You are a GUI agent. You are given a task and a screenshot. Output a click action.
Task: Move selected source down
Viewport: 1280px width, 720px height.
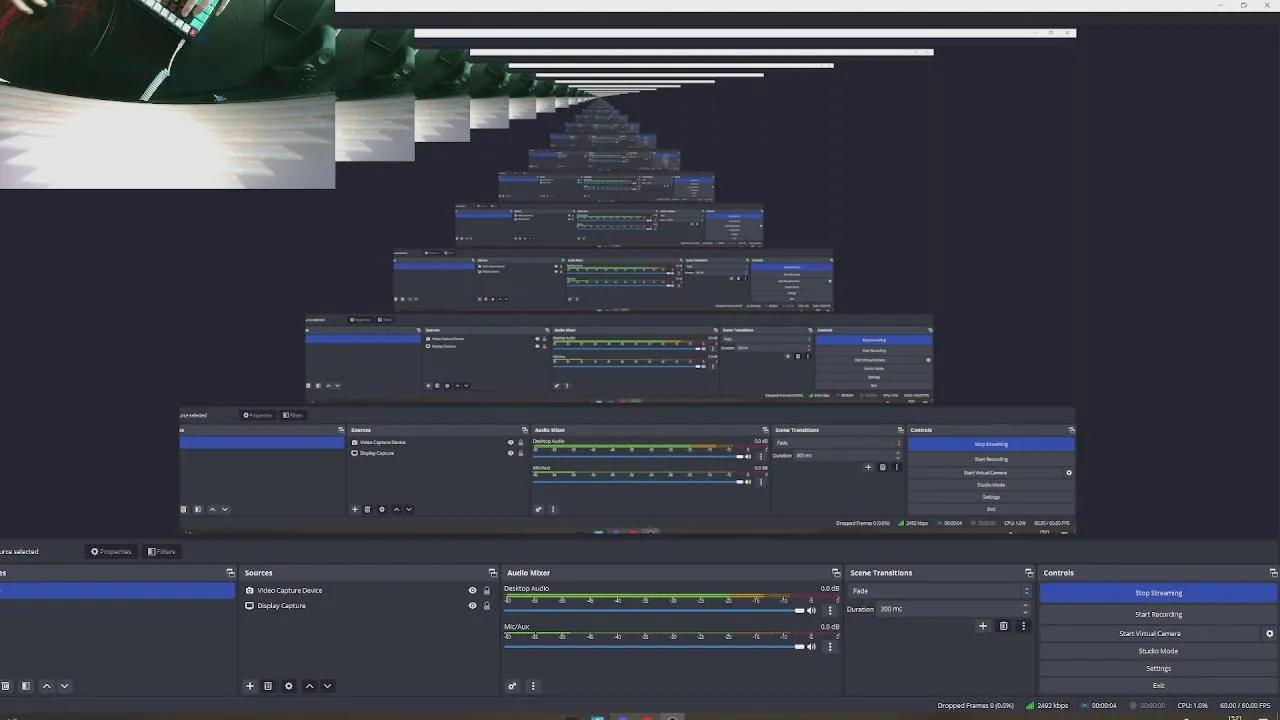point(327,686)
